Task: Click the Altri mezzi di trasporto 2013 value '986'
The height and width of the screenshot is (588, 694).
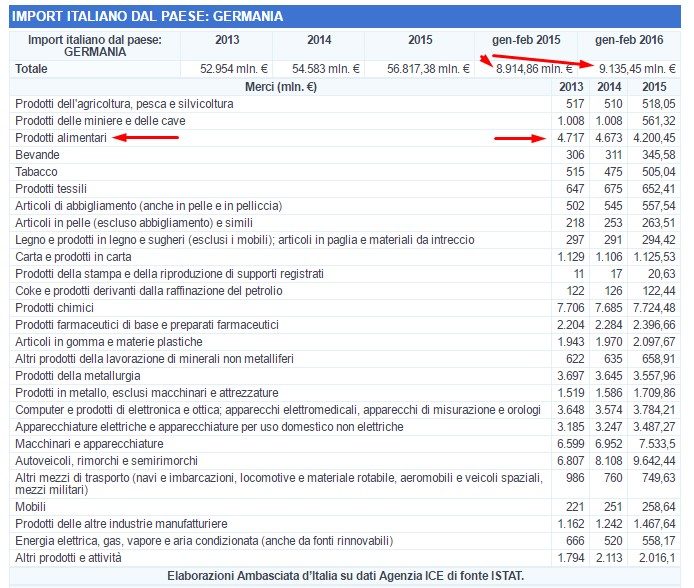Action: click(x=575, y=478)
